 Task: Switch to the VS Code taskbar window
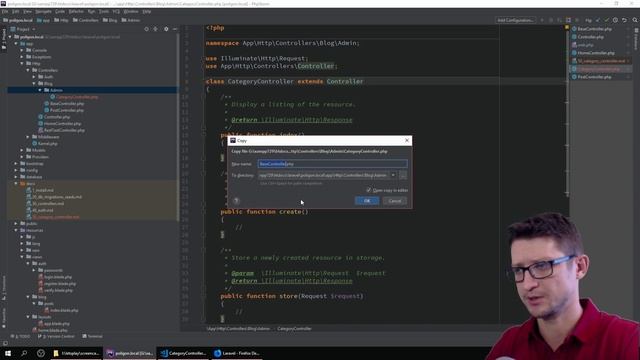pos(183,353)
